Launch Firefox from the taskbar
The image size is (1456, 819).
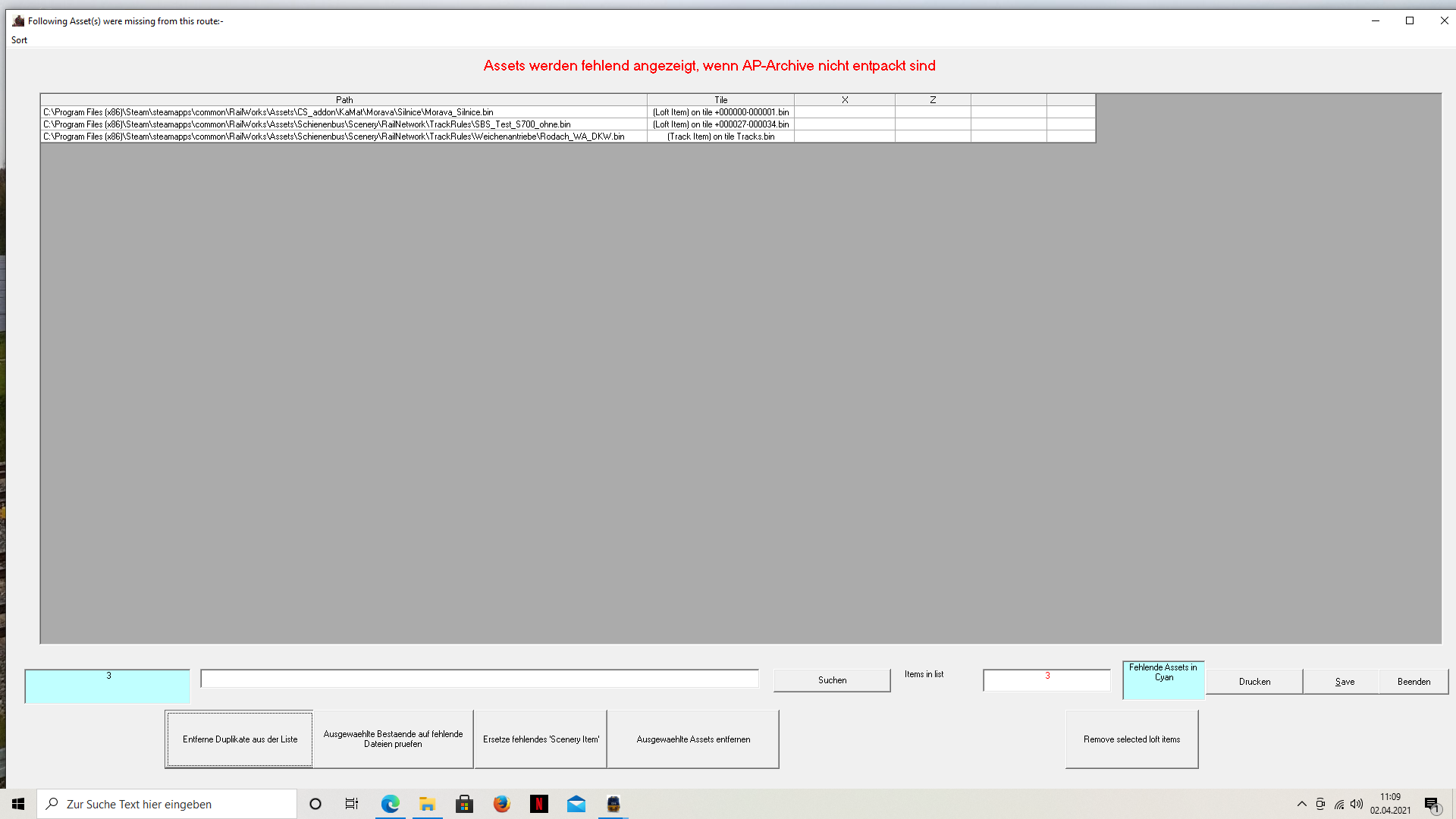click(502, 804)
